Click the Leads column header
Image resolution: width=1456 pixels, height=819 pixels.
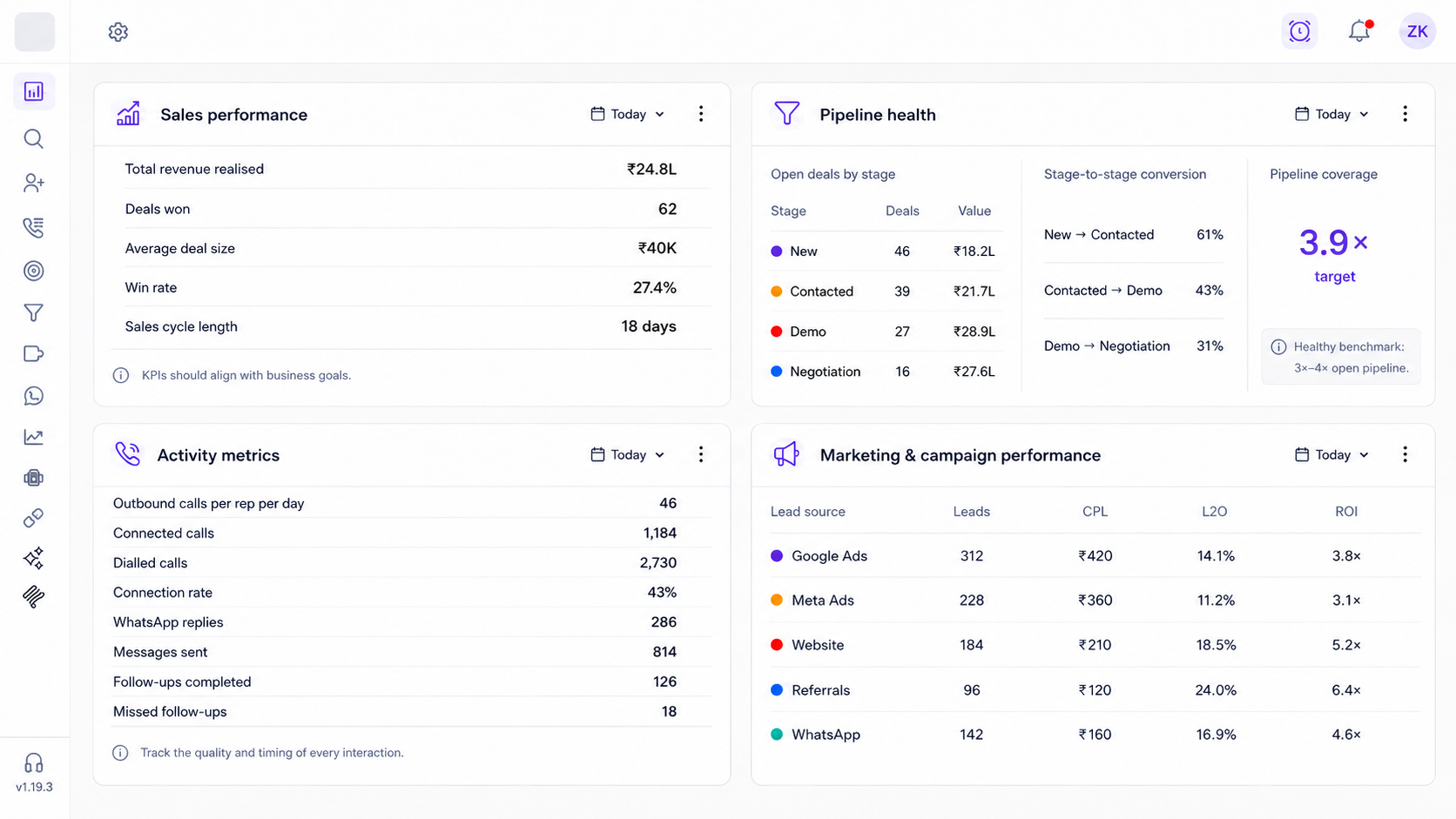coord(972,512)
